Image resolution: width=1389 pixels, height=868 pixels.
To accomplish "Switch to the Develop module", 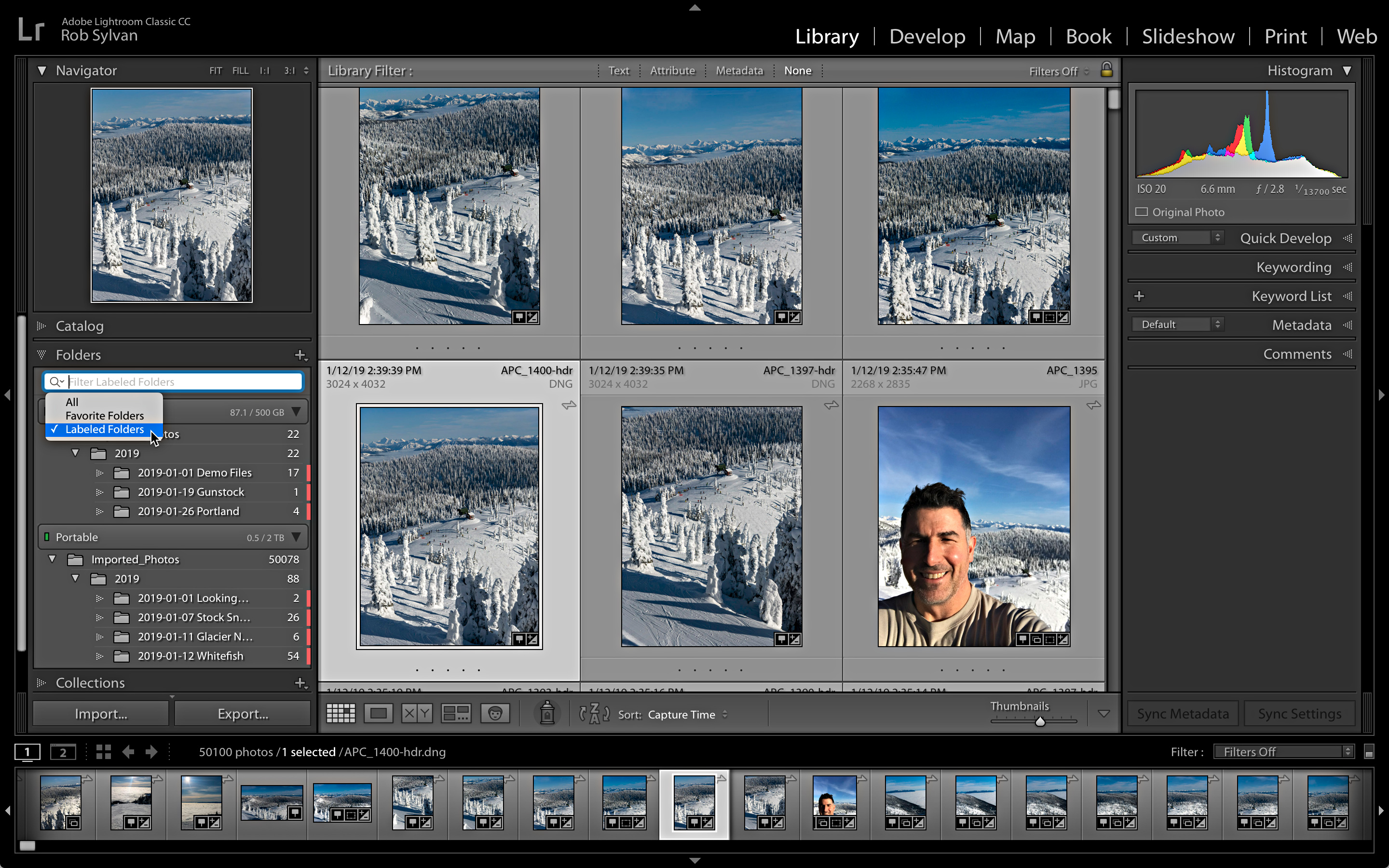I will point(927,36).
